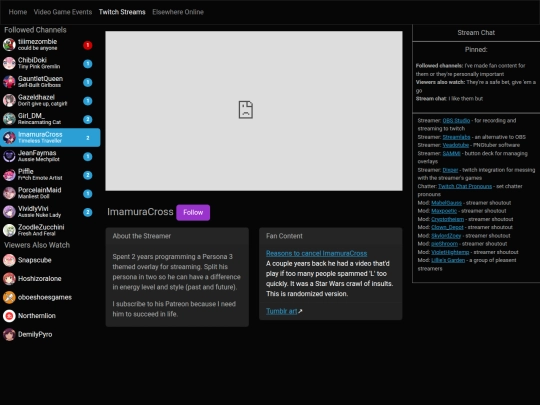Click the broken video placeholder icon

(x=246, y=110)
